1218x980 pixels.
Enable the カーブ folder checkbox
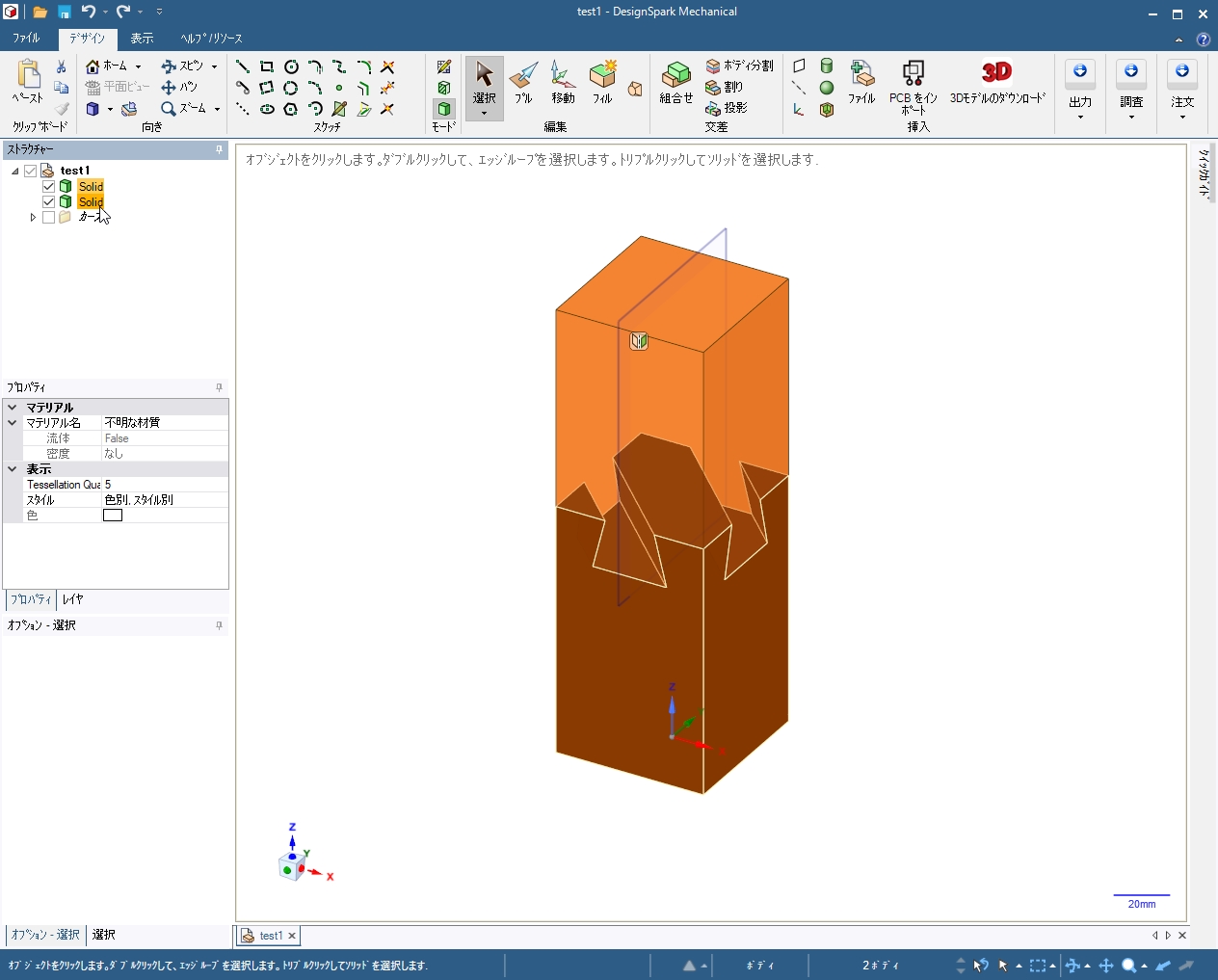[x=48, y=217]
